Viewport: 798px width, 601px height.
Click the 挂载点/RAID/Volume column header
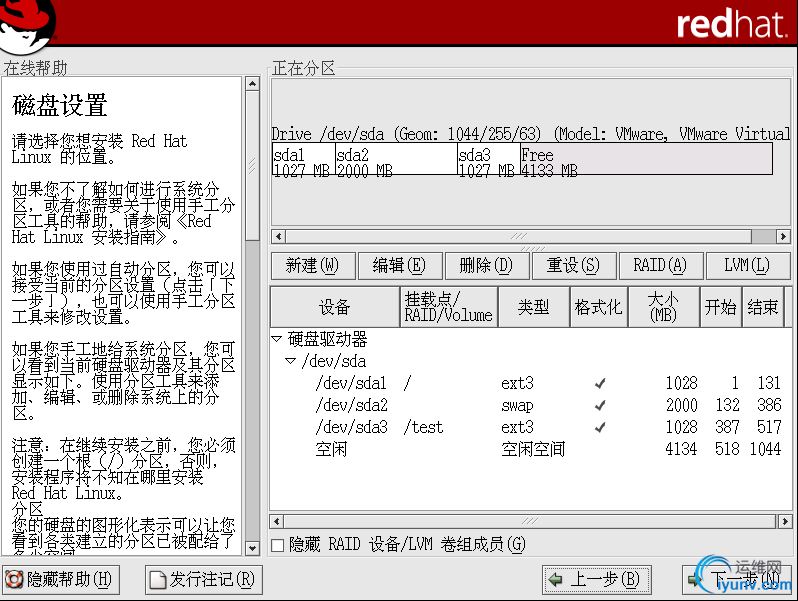[448, 307]
